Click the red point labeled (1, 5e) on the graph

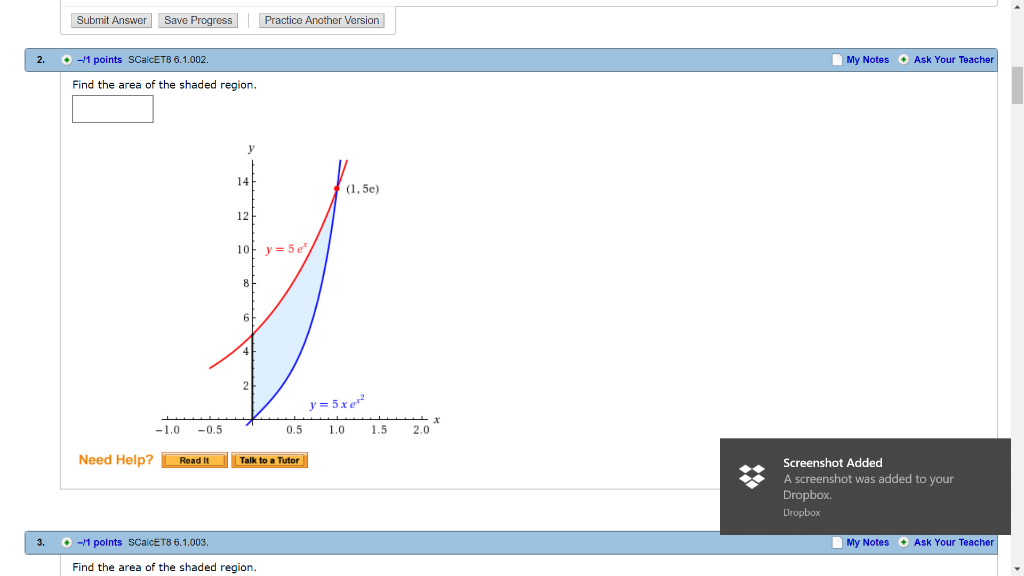click(336, 187)
